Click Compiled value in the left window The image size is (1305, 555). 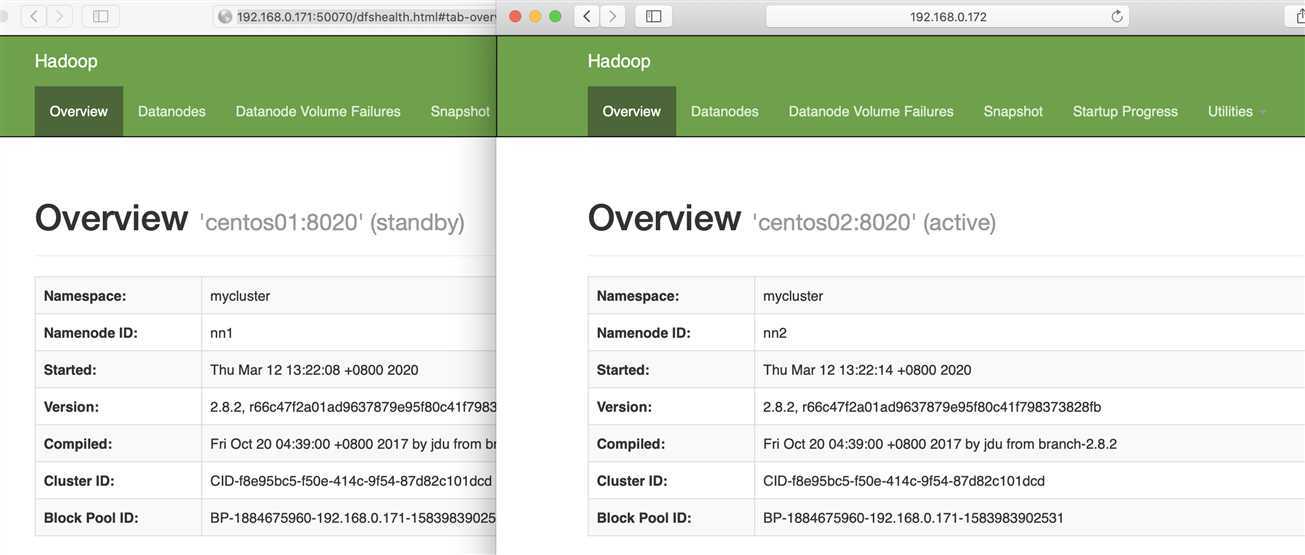353,444
